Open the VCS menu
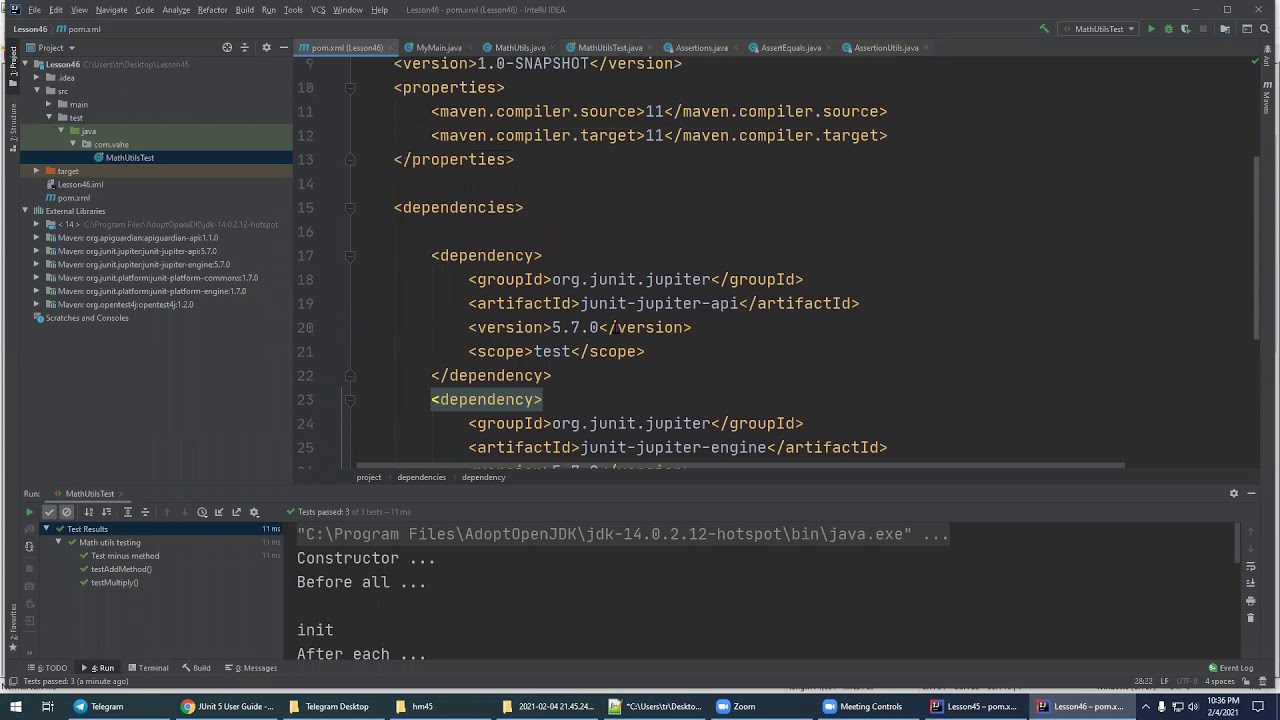Viewport: 1280px width, 720px height. [x=318, y=10]
